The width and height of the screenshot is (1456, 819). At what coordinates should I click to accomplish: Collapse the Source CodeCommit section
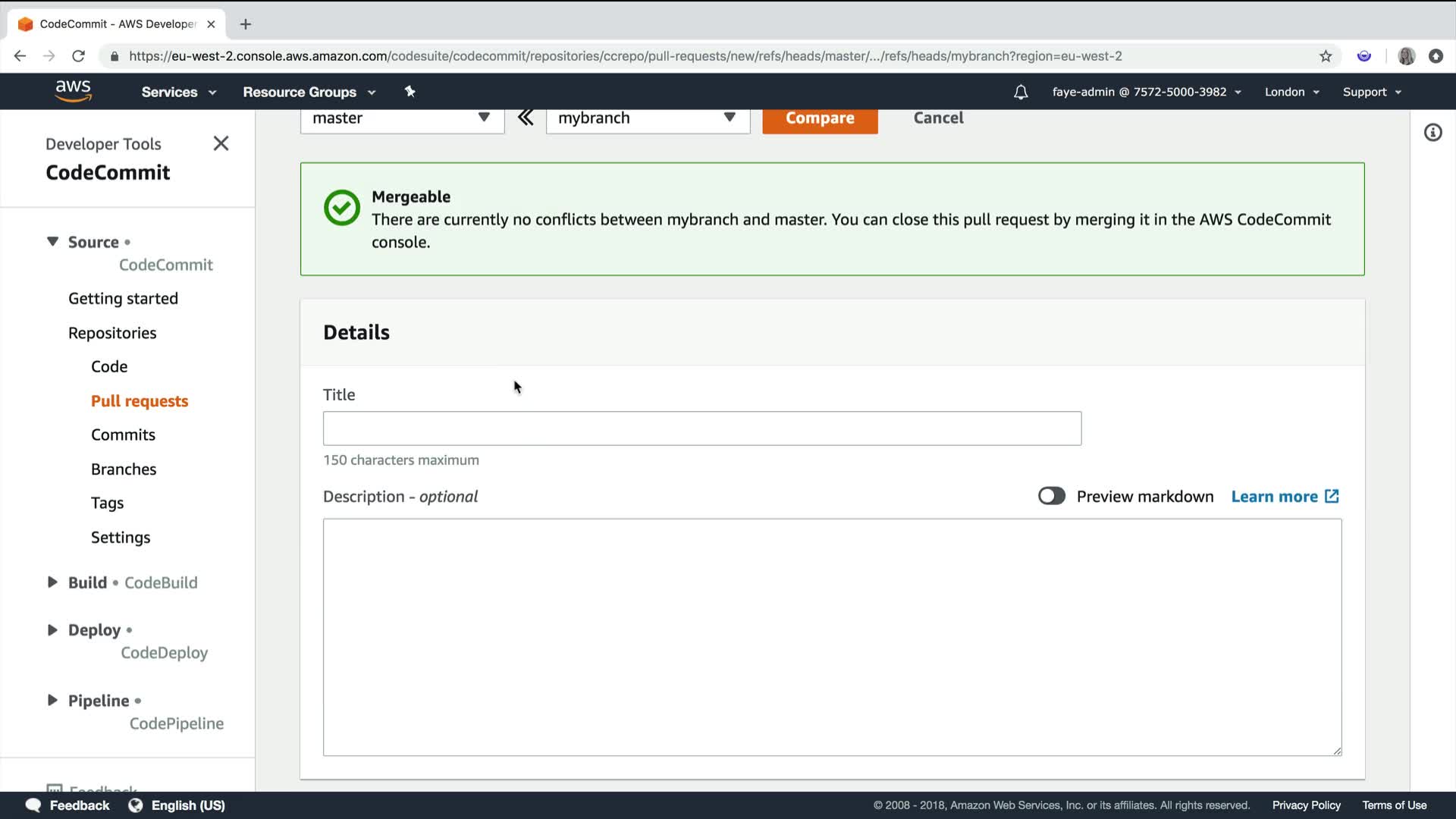click(52, 241)
